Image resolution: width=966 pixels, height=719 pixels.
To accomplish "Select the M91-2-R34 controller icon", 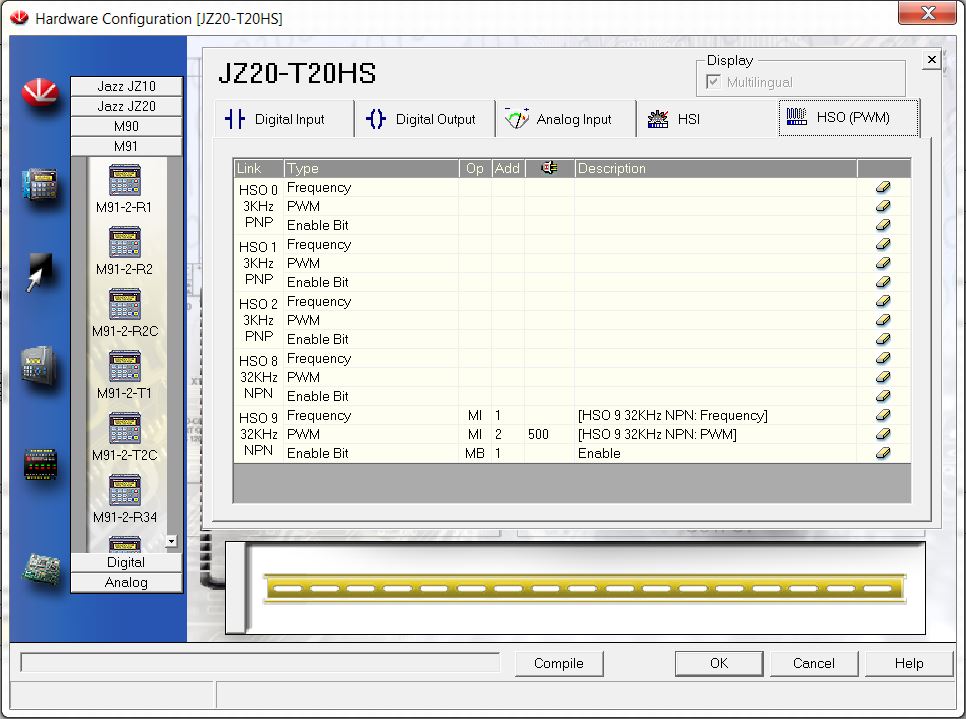I will tap(124, 490).
